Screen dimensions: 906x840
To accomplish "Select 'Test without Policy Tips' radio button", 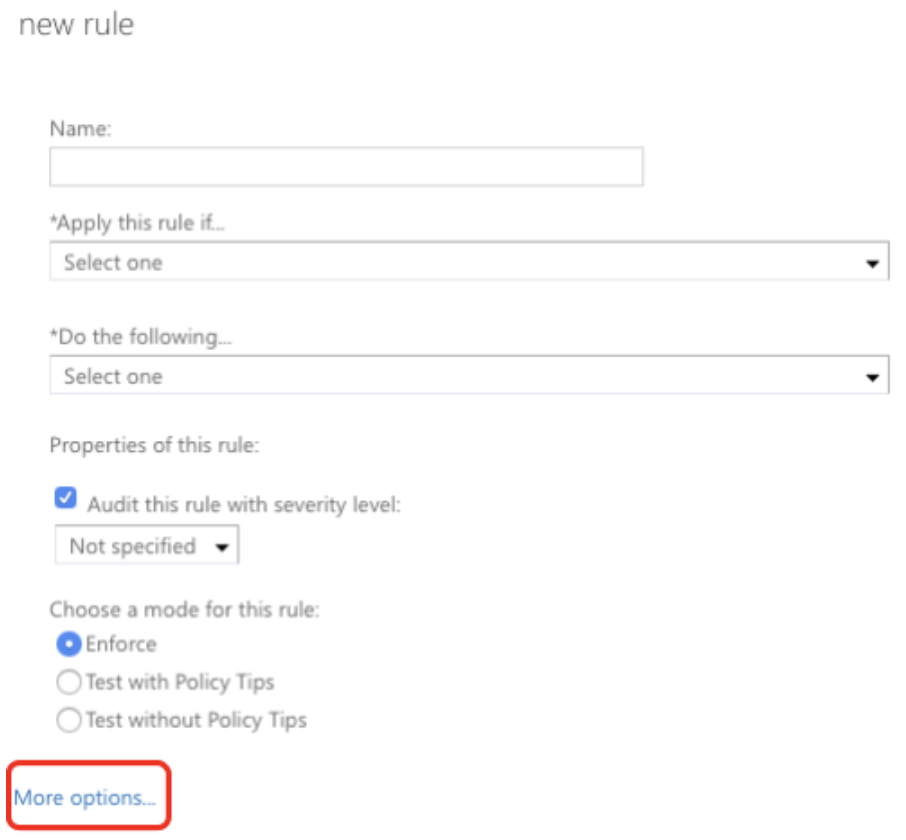I will (x=69, y=720).
